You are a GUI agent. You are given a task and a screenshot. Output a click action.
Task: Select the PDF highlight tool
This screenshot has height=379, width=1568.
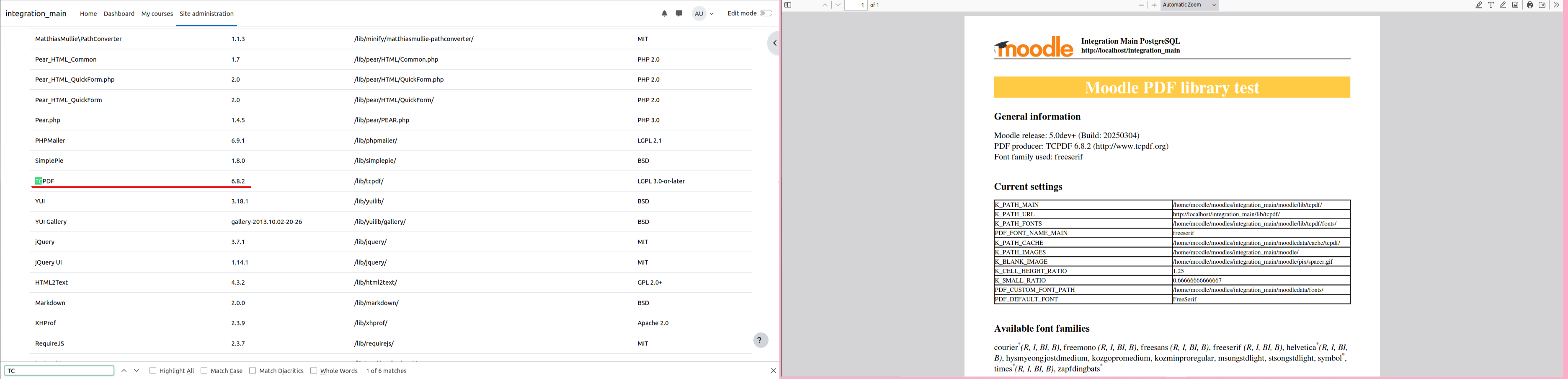(x=1478, y=5)
